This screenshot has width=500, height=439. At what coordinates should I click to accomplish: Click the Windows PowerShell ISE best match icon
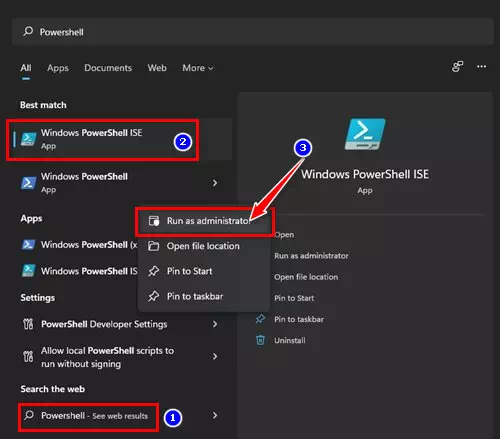[x=28, y=139]
